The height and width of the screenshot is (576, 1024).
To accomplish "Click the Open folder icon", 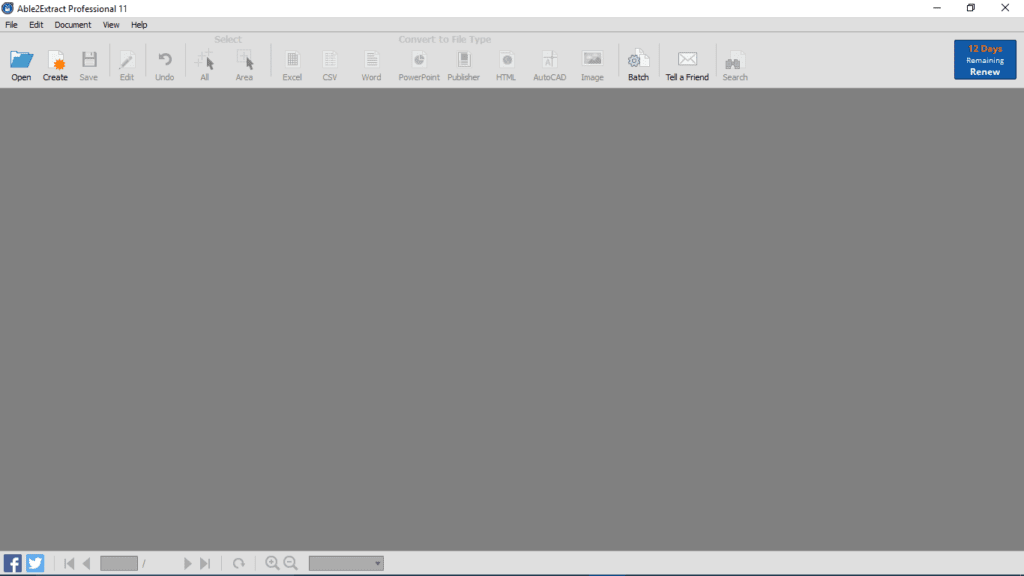I will (x=21, y=60).
